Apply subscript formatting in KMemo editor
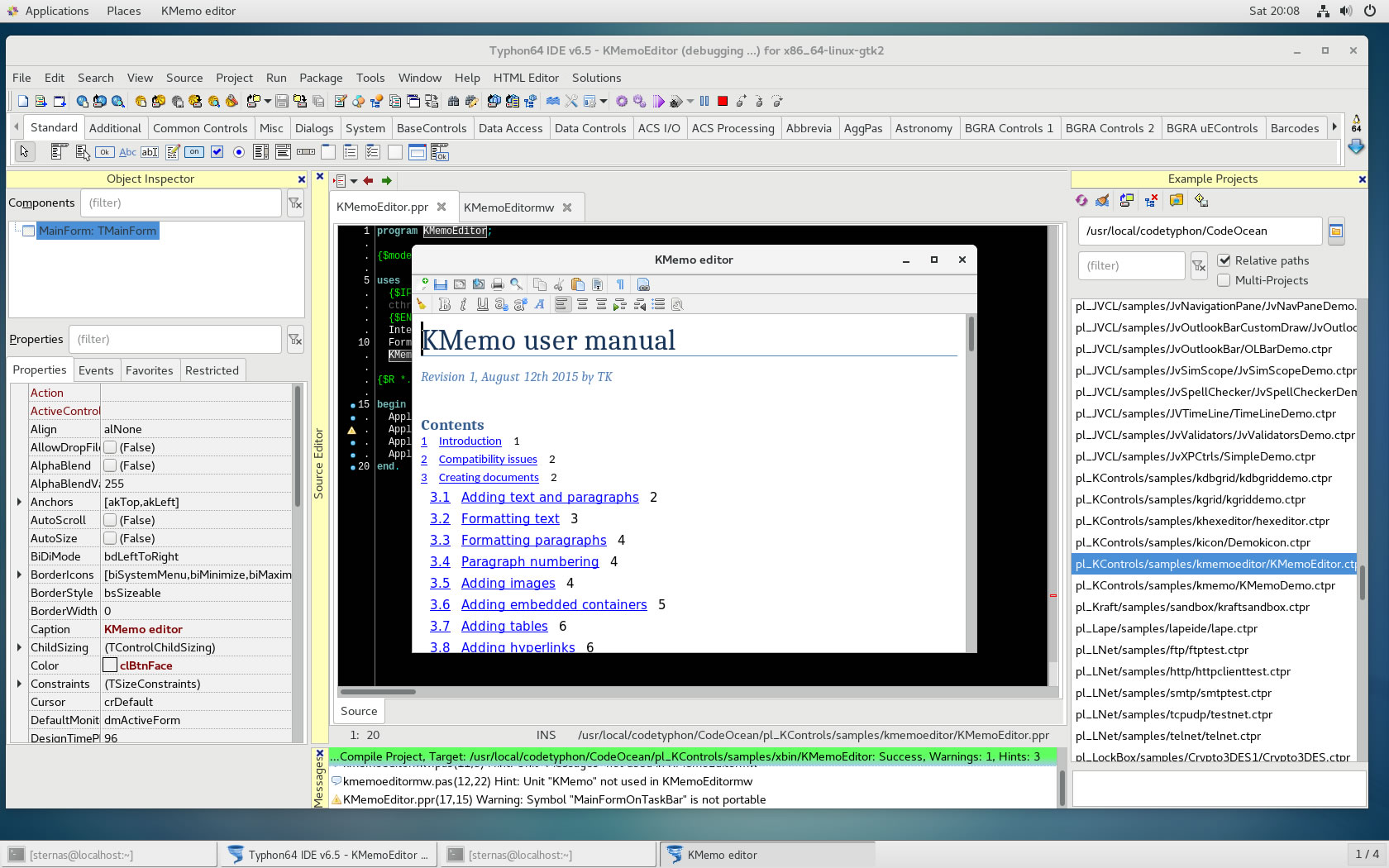This screenshot has width=1389, height=868. tap(501, 304)
